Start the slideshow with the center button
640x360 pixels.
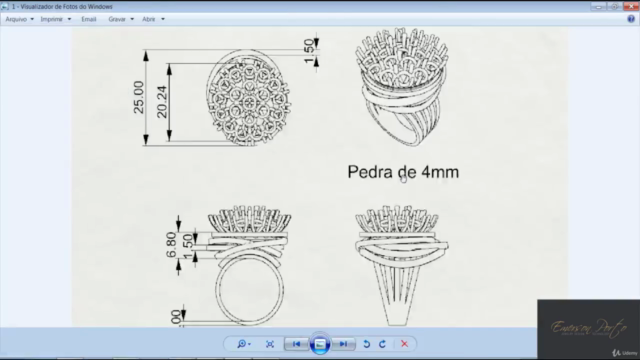320,344
